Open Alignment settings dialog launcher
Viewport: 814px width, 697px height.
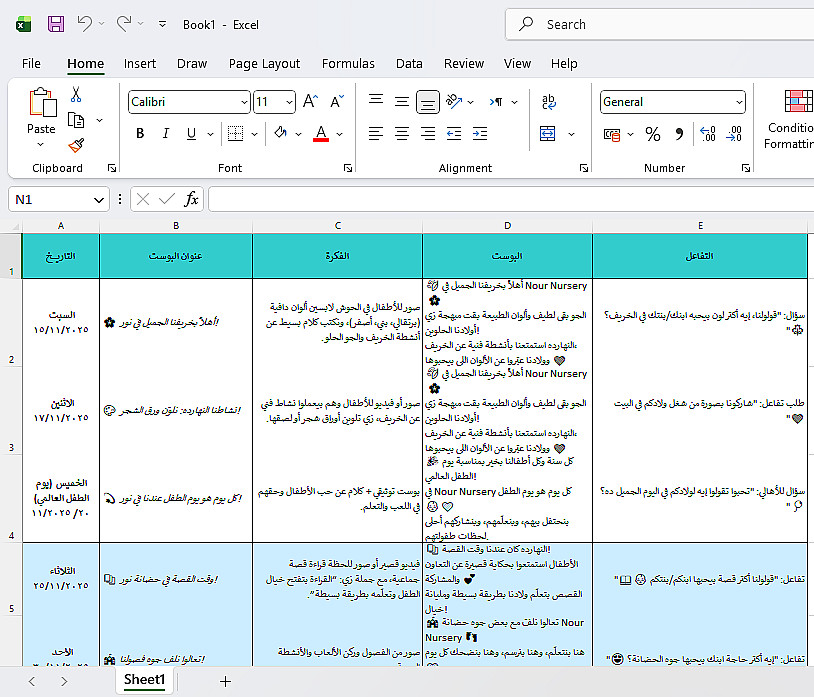click(x=584, y=168)
